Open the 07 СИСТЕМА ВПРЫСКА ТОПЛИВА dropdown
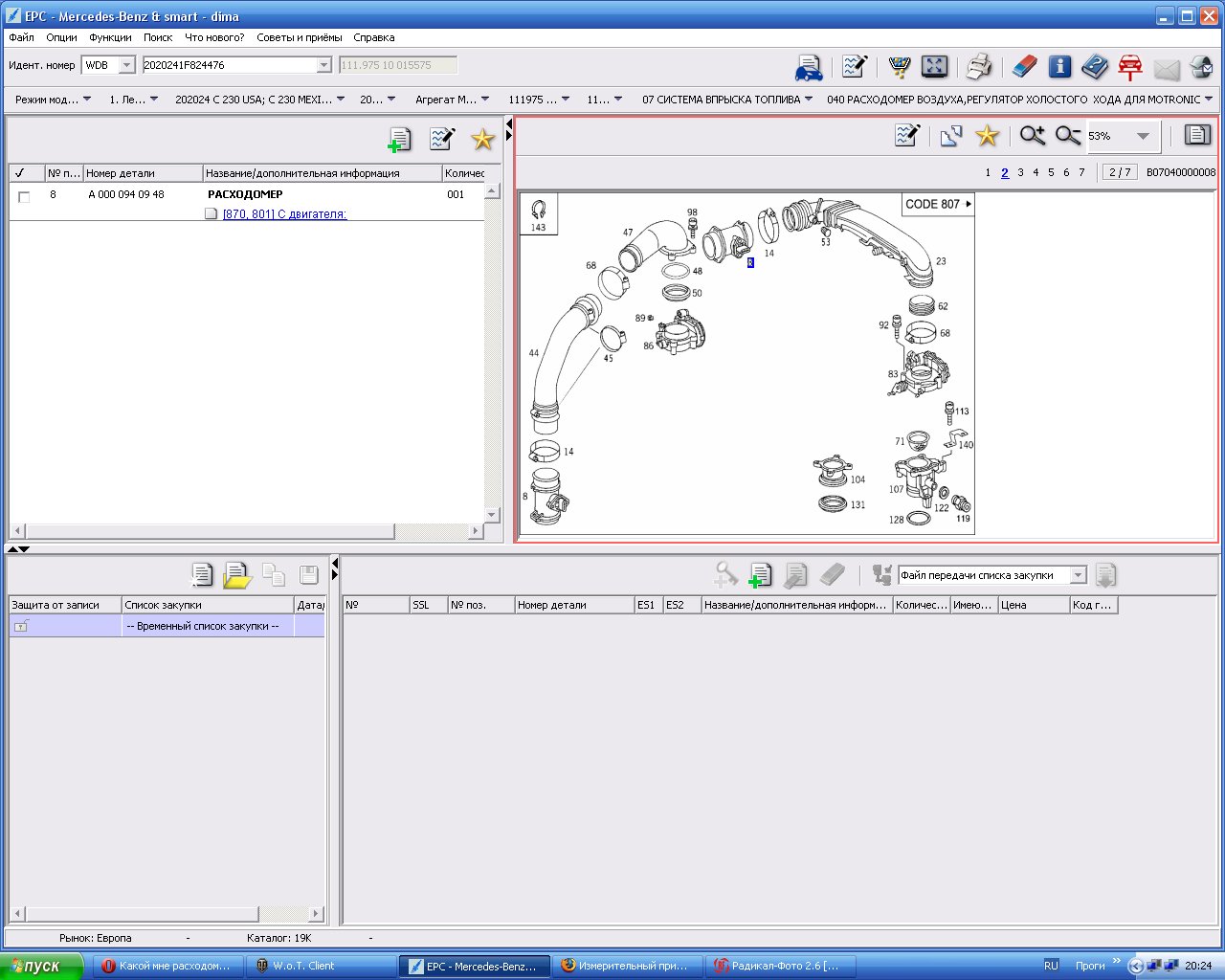This screenshot has width=1225, height=980. pyautogui.click(x=727, y=99)
